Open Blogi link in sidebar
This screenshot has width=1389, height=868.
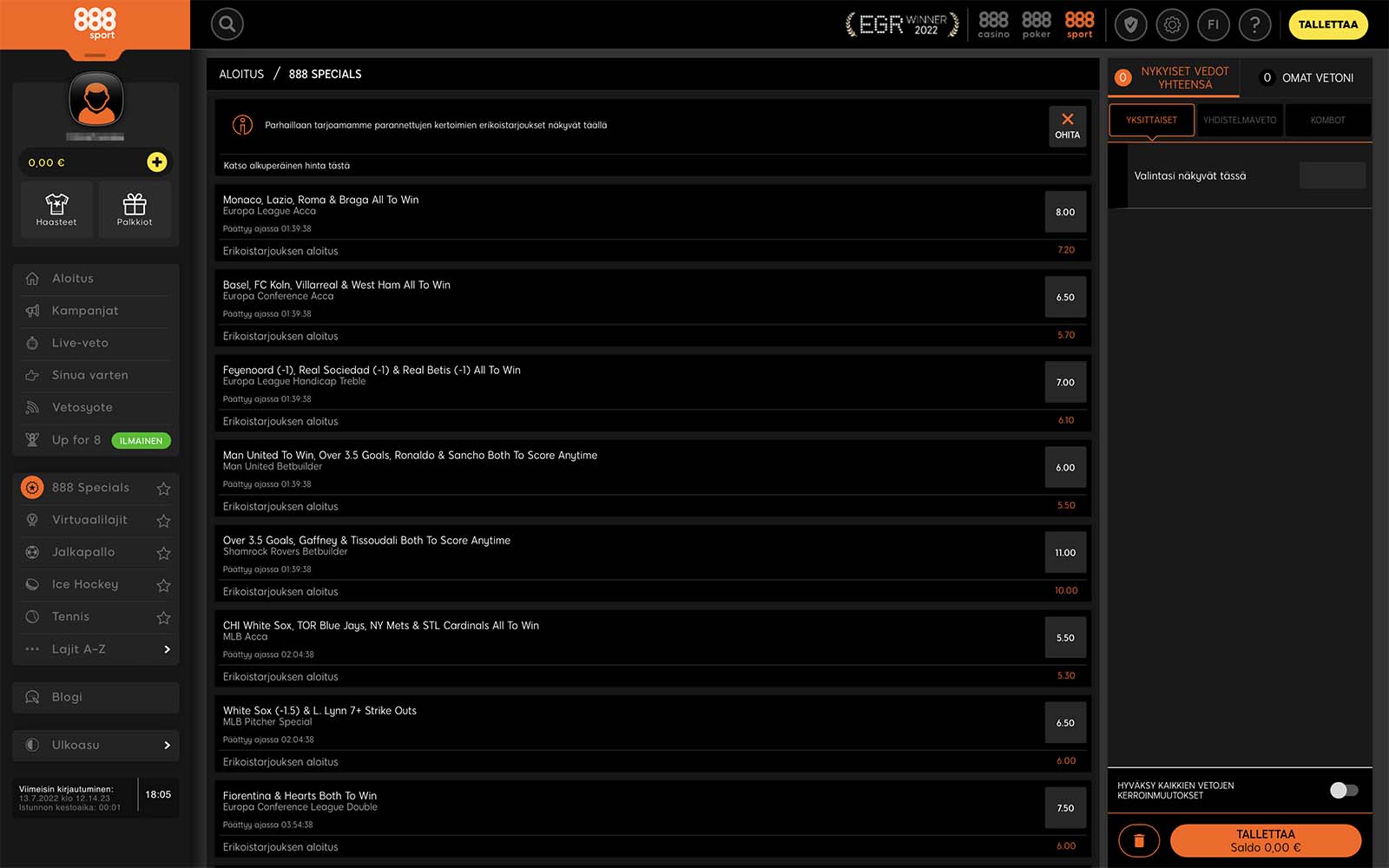pos(95,697)
